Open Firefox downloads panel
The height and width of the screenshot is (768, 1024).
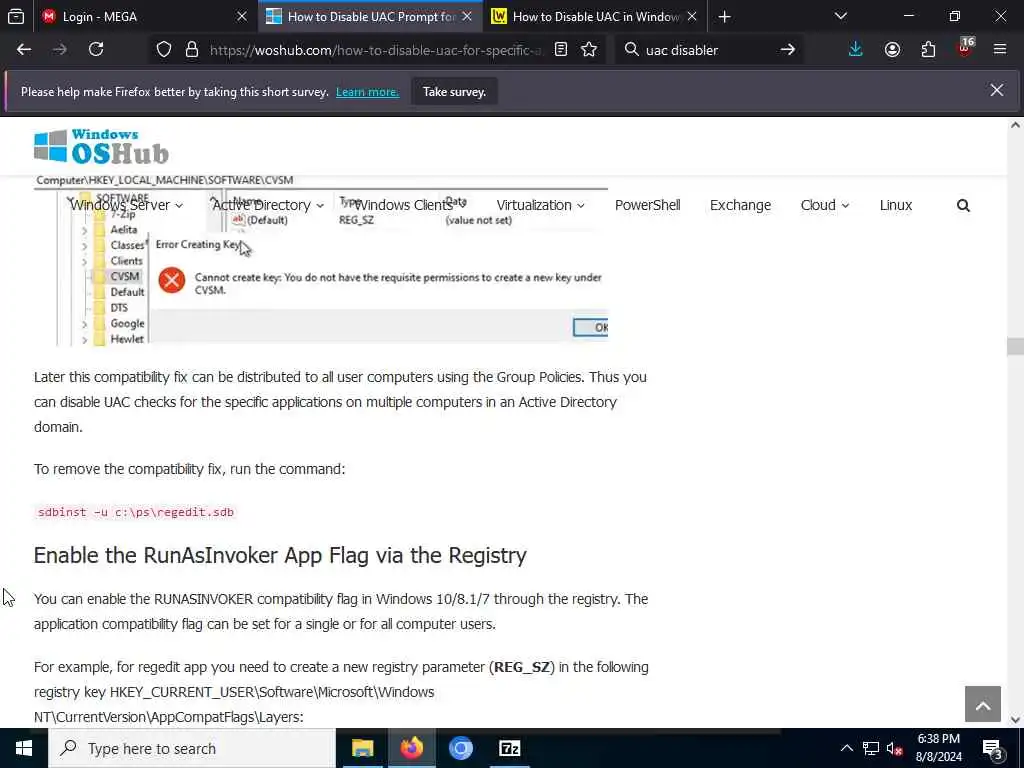click(x=856, y=50)
